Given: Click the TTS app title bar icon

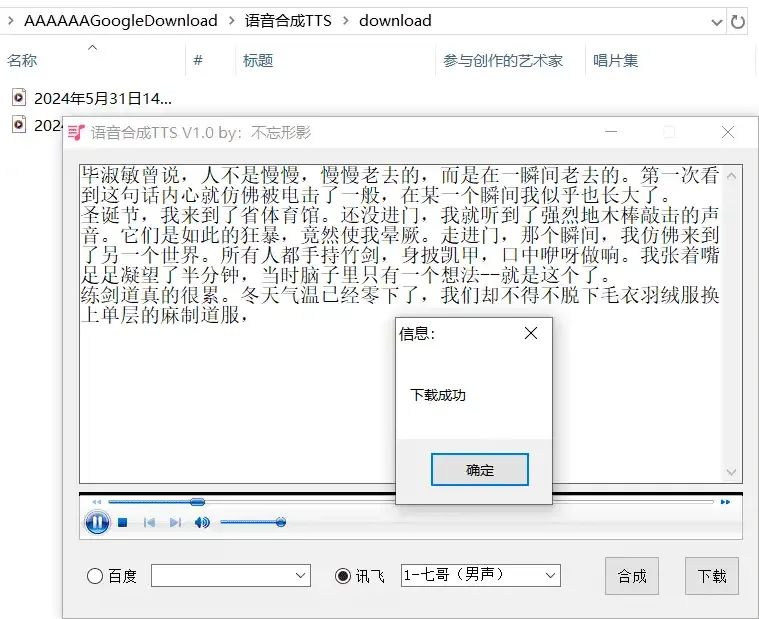Looking at the screenshot, I should point(76,132).
